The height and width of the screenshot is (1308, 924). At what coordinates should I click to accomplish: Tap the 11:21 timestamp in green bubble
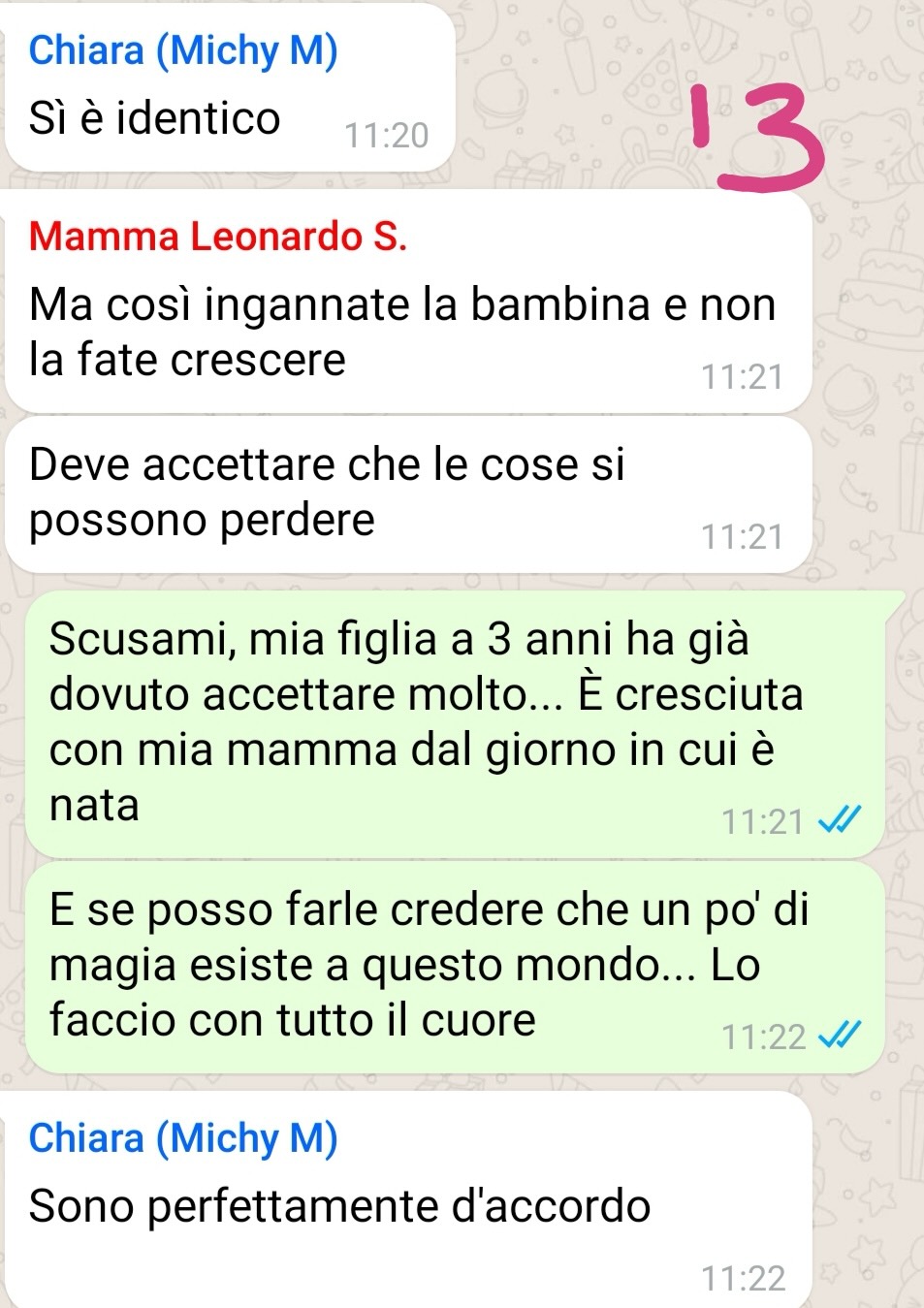tap(763, 822)
